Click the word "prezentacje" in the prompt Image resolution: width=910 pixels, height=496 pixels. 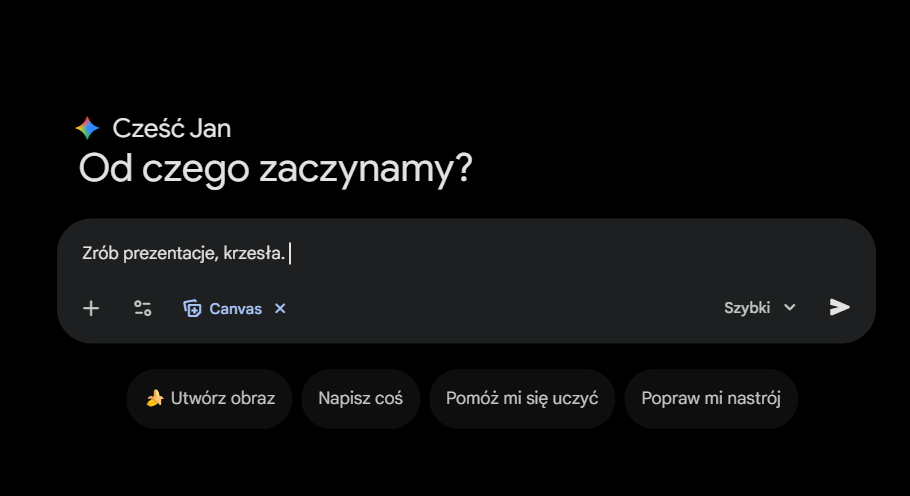[169, 254]
